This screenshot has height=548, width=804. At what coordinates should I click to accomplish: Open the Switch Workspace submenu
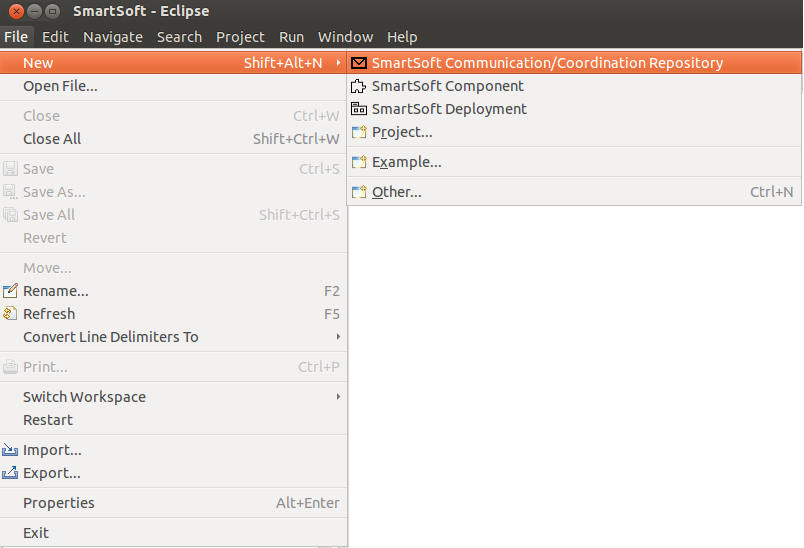coord(173,397)
